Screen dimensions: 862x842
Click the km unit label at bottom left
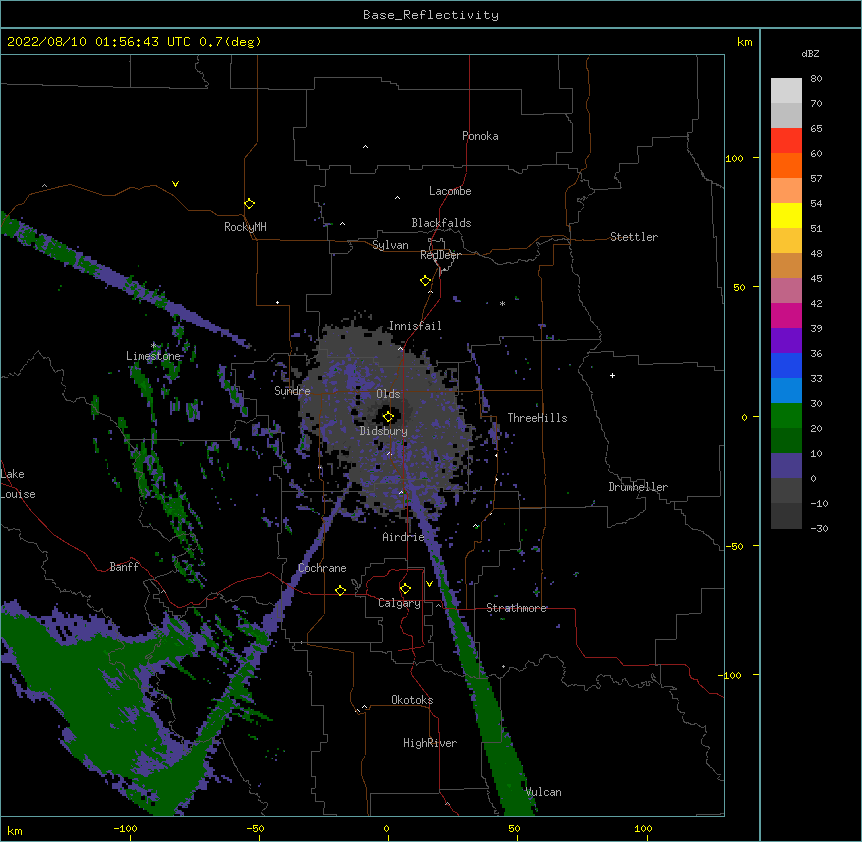(15, 830)
